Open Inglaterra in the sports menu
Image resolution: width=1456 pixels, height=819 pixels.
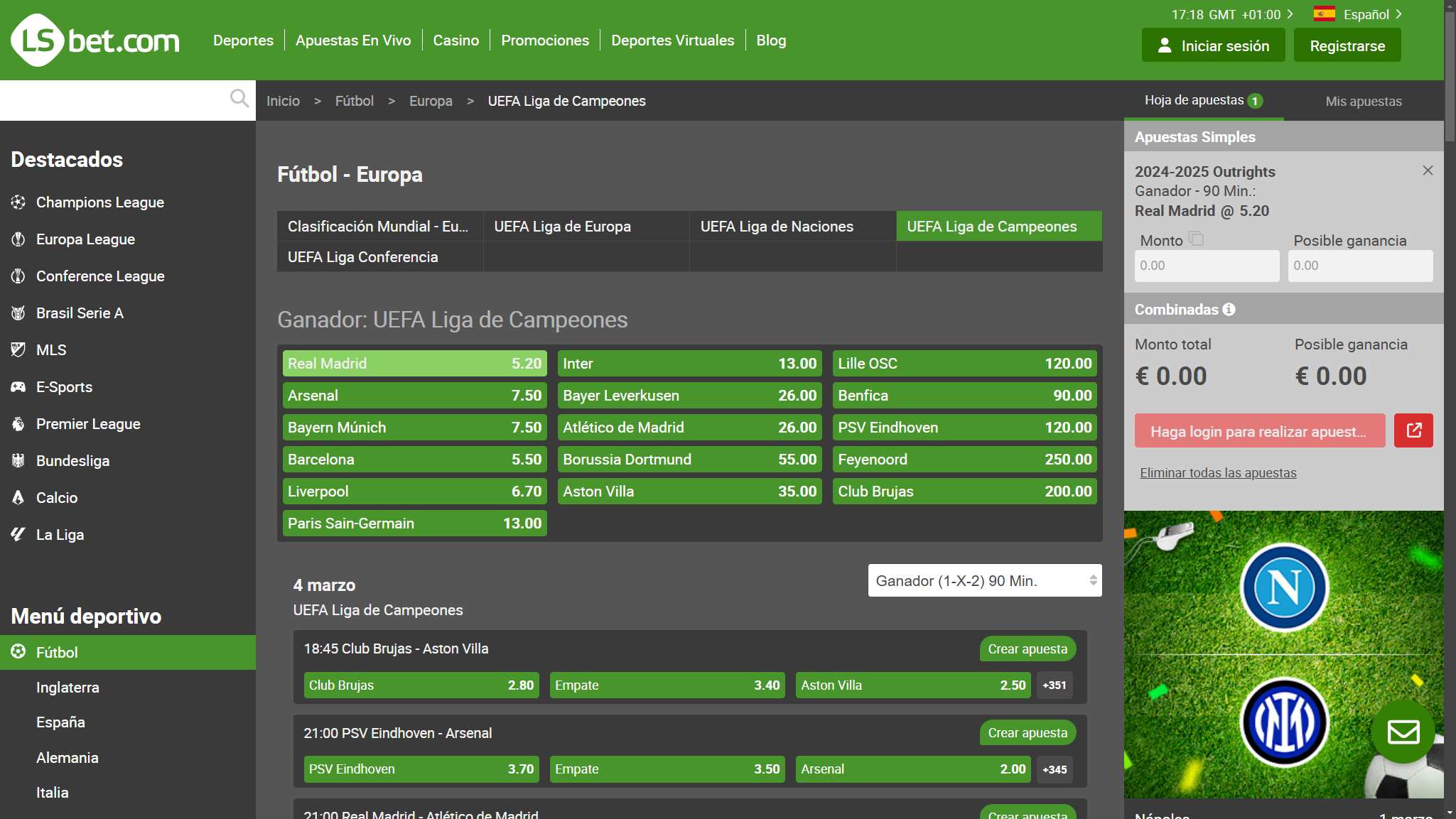click(x=68, y=687)
